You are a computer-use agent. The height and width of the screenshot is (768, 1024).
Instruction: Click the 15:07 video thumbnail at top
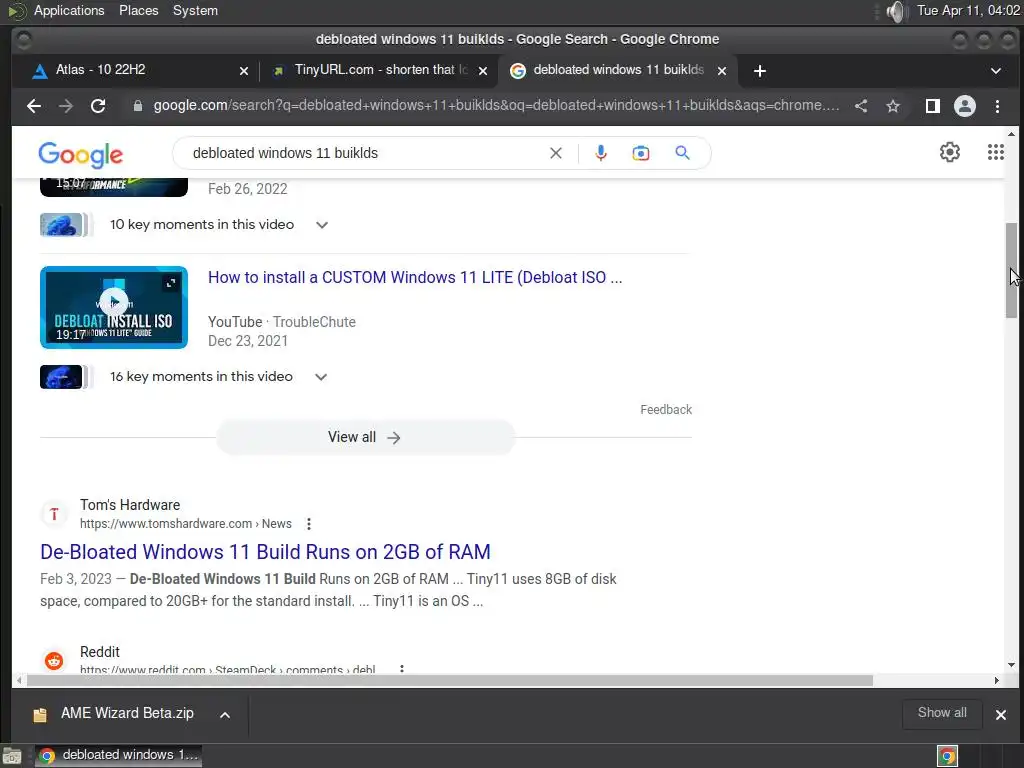114,187
